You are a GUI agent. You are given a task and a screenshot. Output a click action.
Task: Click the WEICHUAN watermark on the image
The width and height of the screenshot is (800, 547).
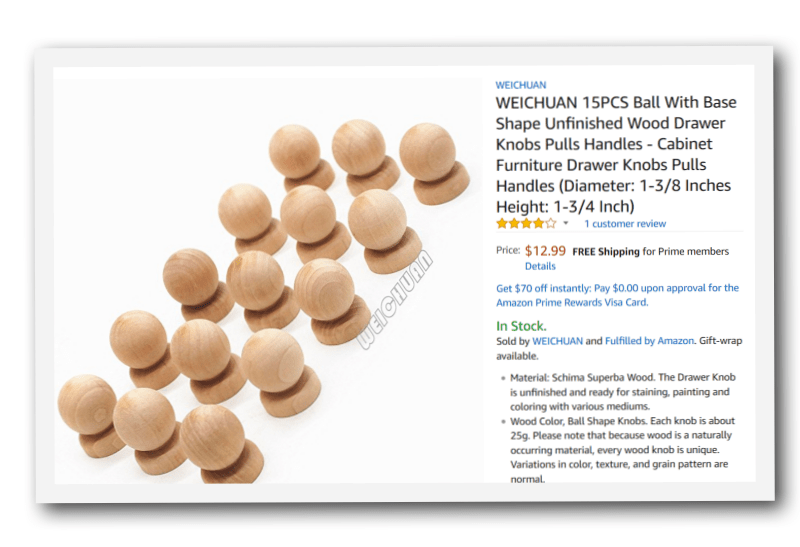(394, 299)
